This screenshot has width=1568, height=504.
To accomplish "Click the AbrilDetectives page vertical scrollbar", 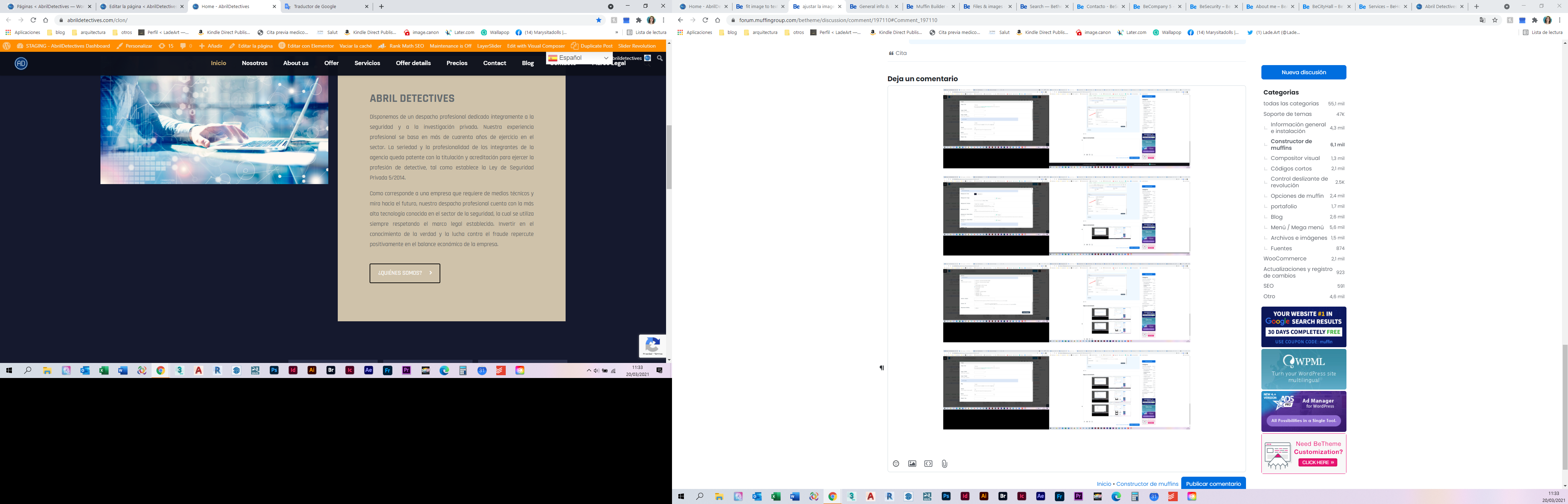I will [669, 157].
